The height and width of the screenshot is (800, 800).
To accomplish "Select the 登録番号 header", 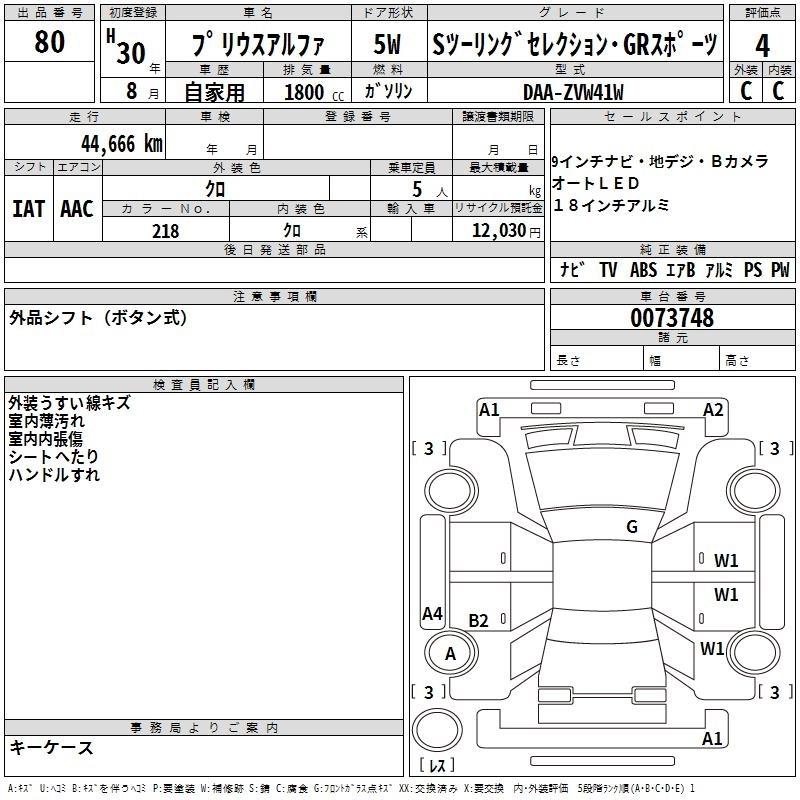I will point(358,117).
